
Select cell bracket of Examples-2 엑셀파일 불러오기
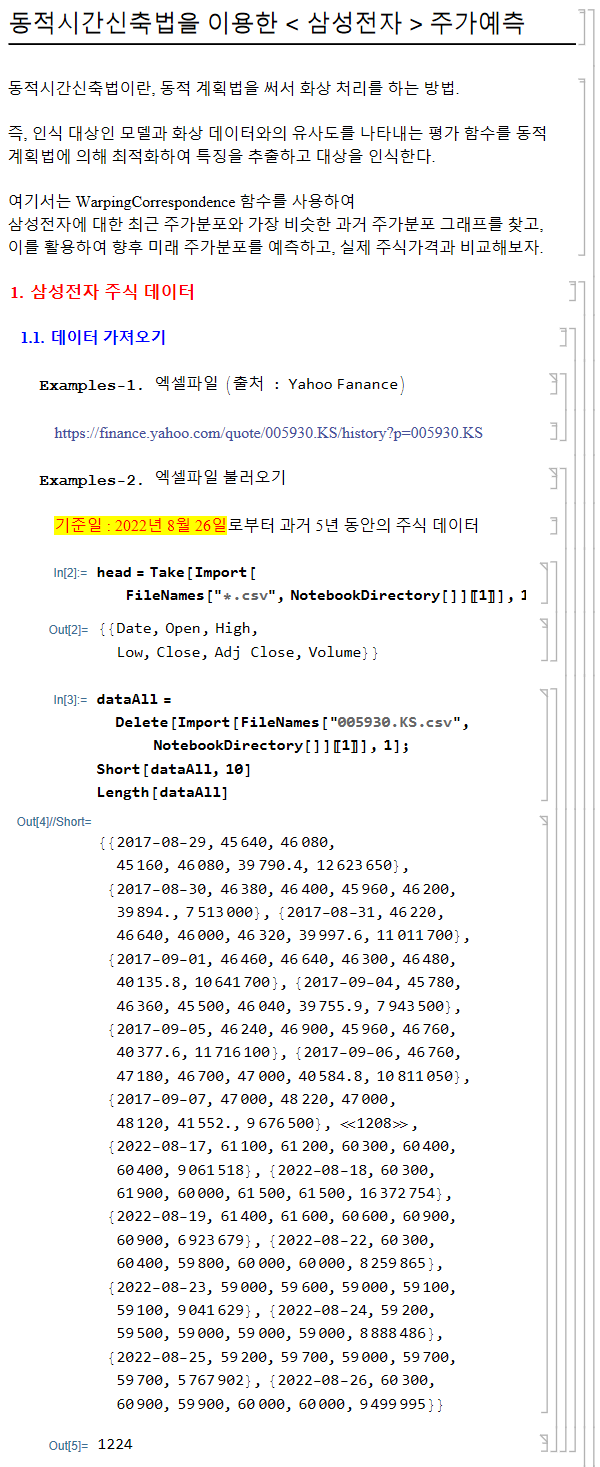[x=554, y=478]
